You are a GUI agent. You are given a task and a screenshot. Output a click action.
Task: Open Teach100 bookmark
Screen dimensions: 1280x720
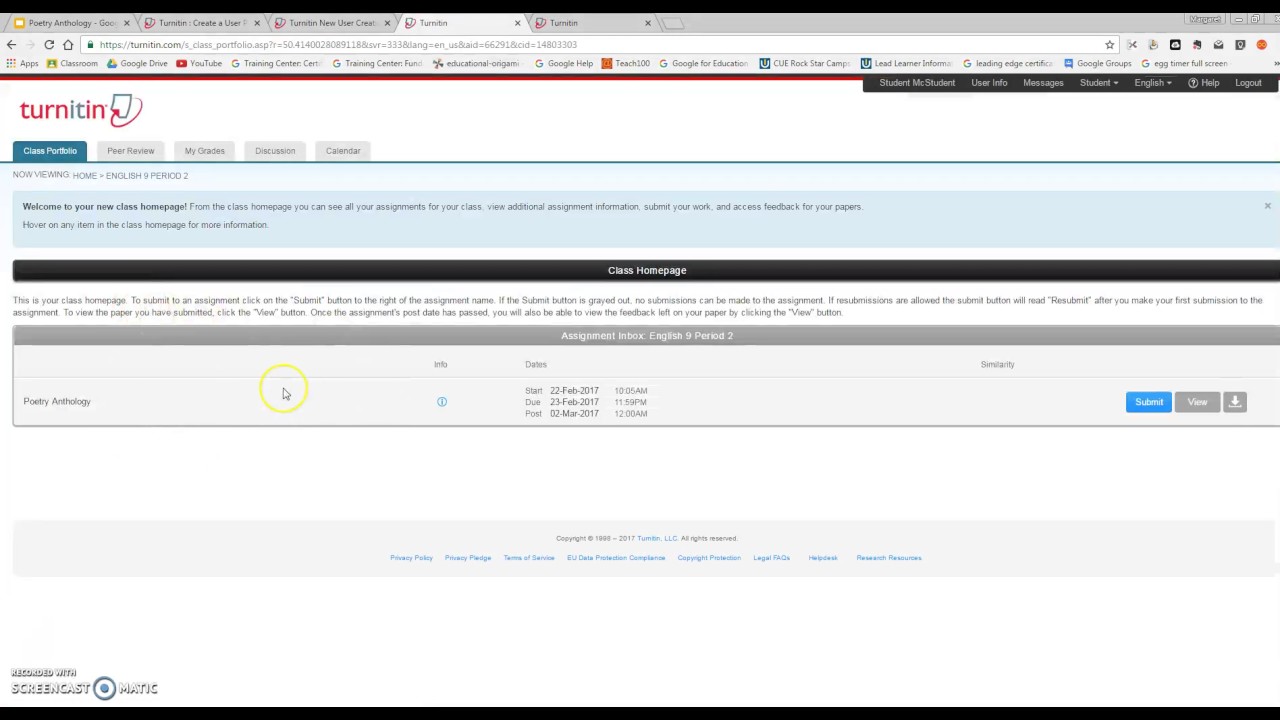pos(625,63)
